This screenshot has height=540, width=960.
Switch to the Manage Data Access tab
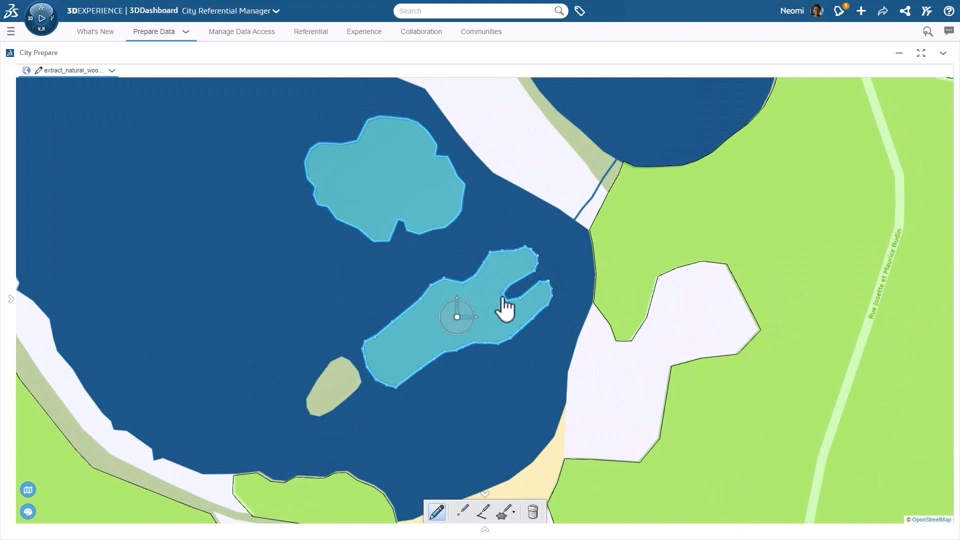pyautogui.click(x=241, y=31)
